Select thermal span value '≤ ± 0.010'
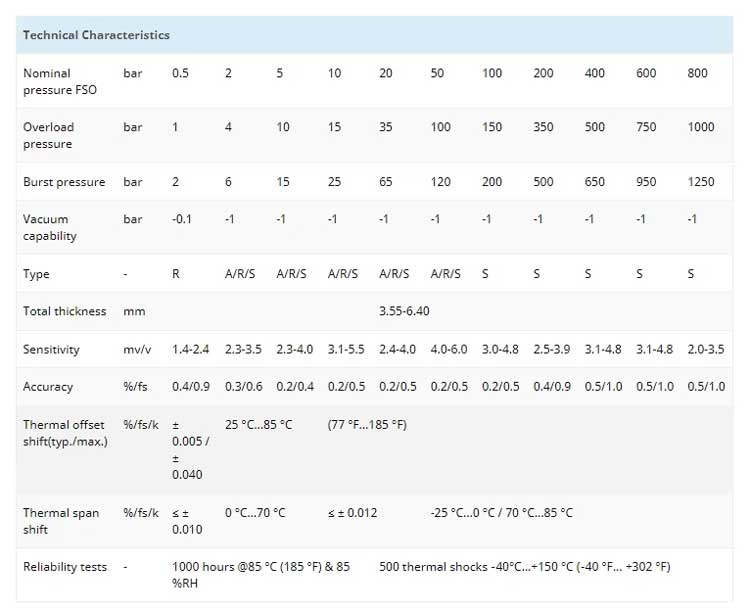 click(187, 521)
